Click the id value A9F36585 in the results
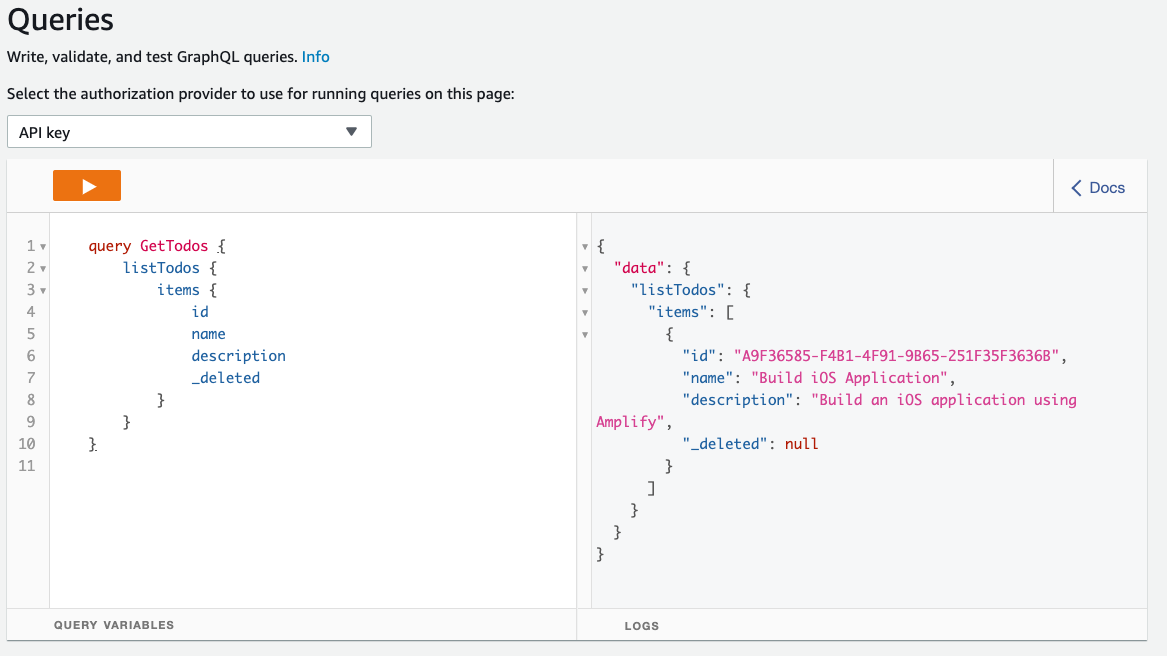Screen dimensions: 1167x656 (x=896, y=356)
